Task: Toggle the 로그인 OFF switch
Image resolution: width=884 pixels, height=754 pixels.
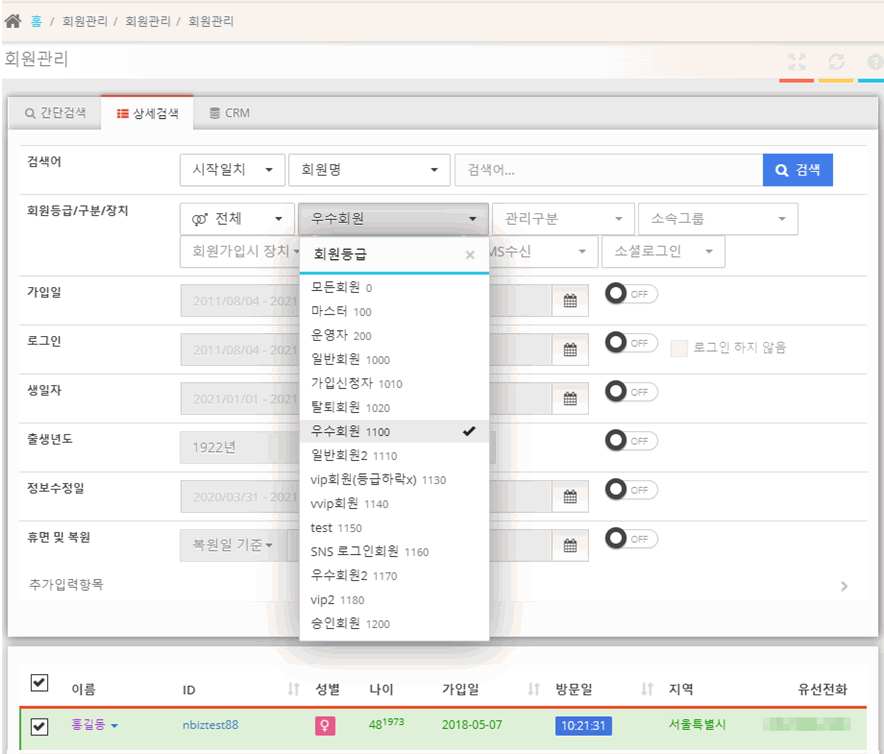Action: (x=631, y=343)
